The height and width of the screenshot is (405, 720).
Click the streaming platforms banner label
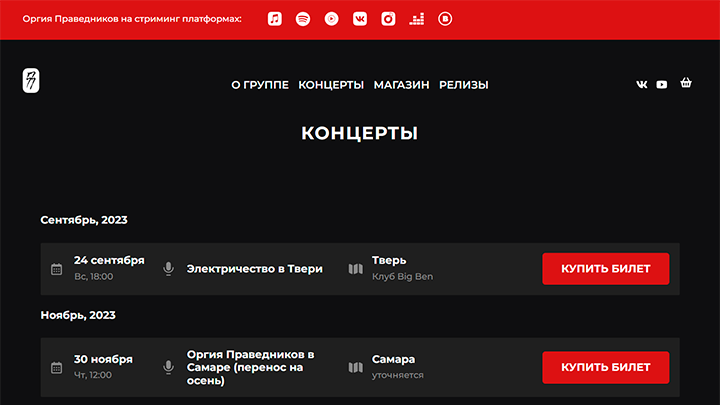point(132,19)
